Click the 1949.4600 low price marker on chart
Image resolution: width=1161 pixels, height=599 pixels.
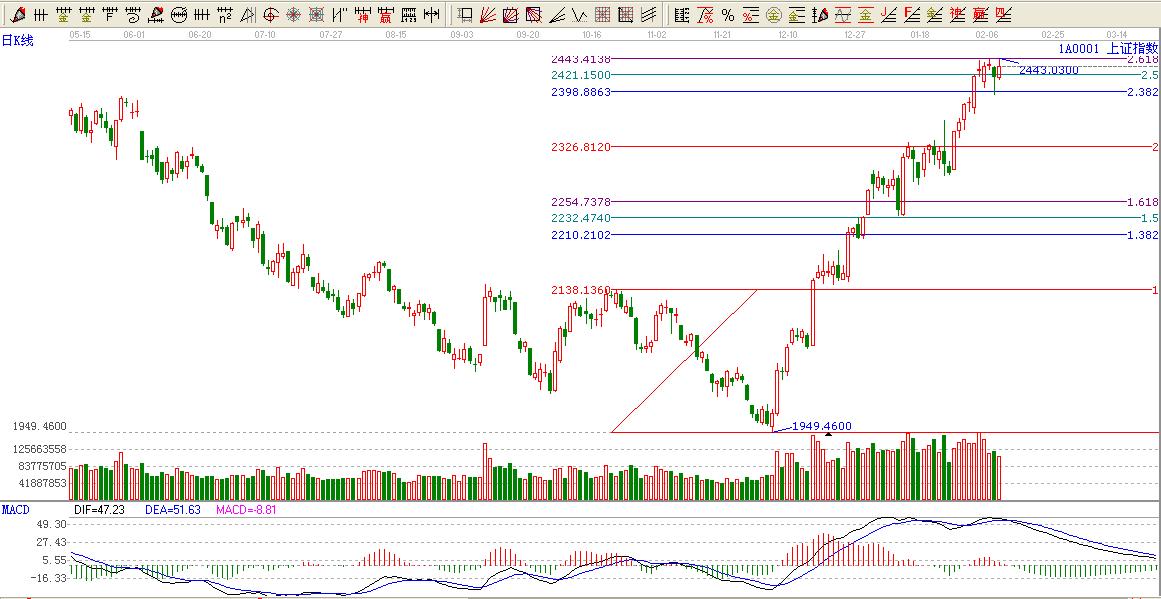click(x=821, y=426)
